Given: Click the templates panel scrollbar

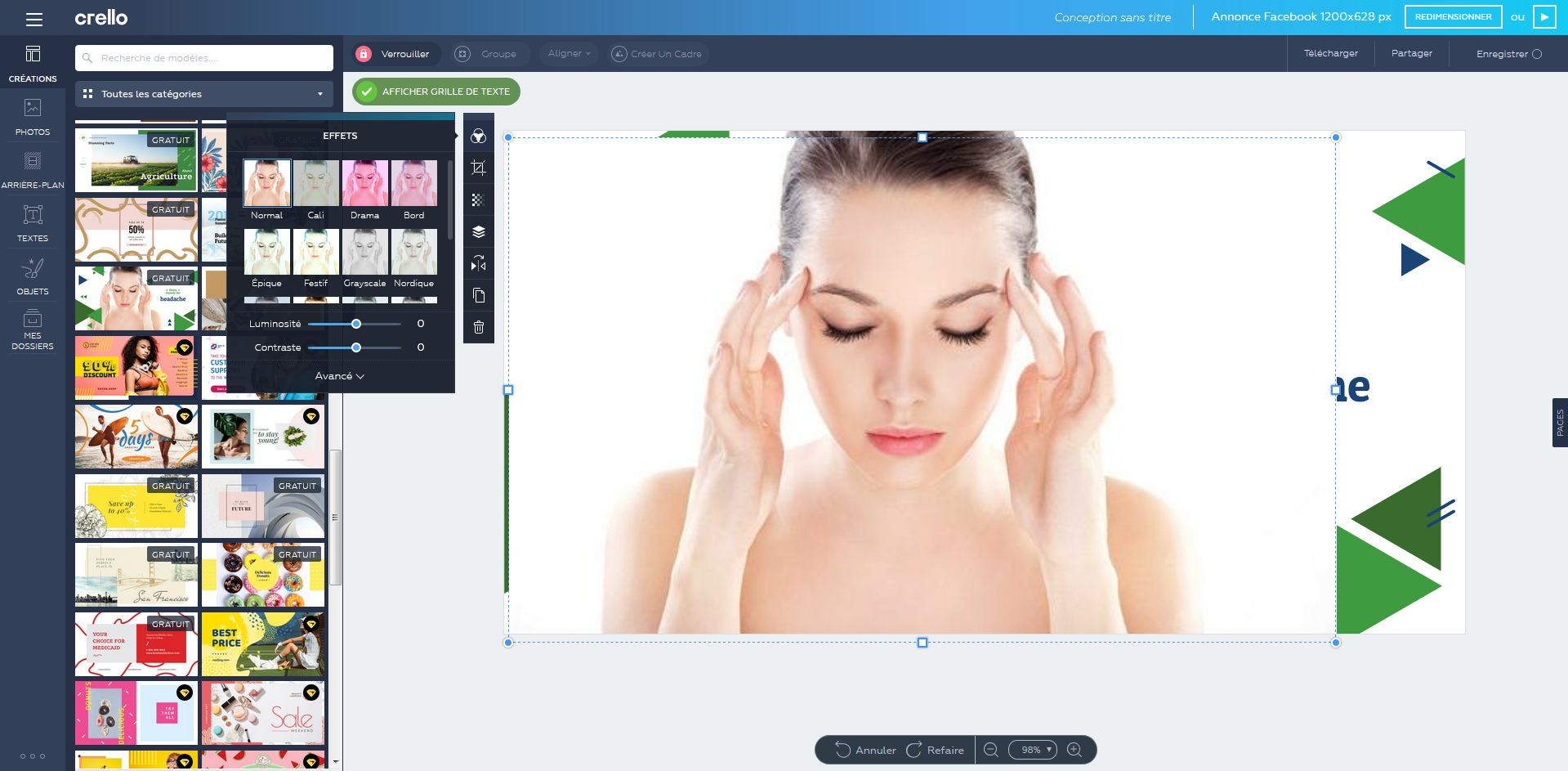Looking at the screenshot, I should pyautogui.click(x=335, y=517).
